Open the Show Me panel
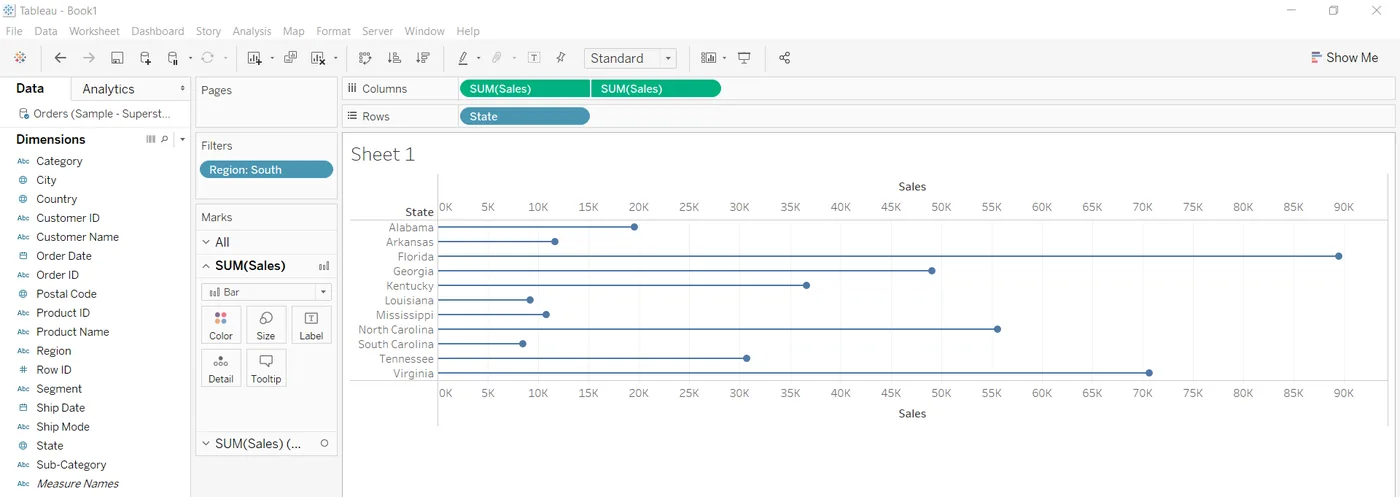Screen dimensions: 1400x497 [x=1344, y=58]
